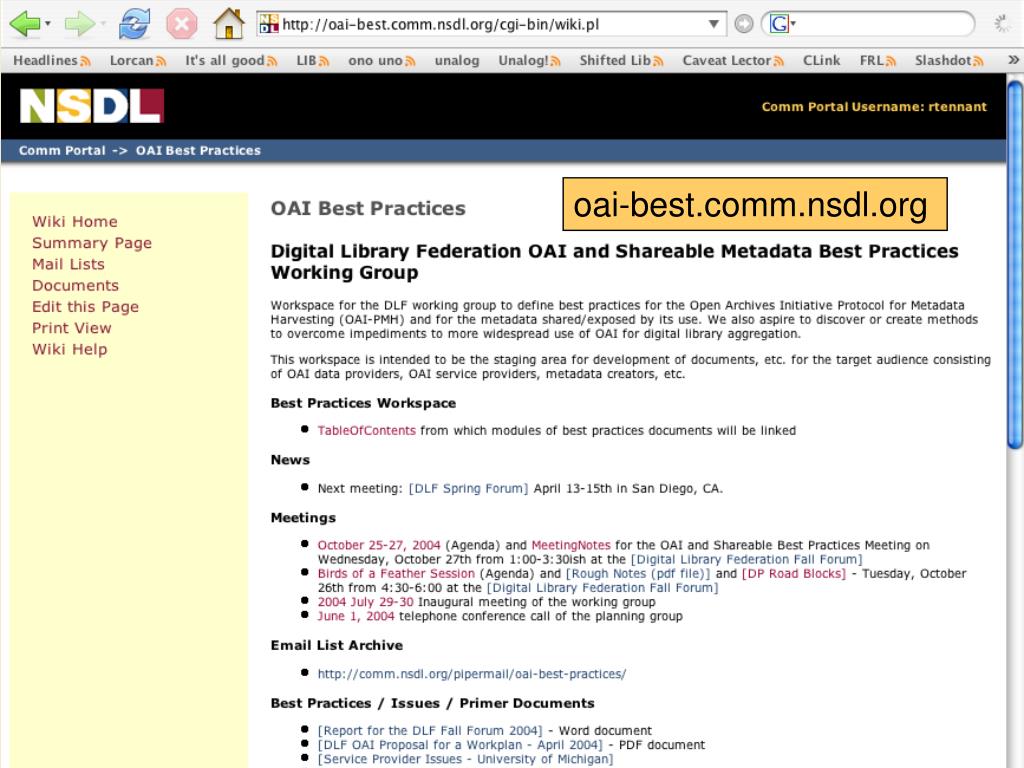The height and width of the screenshot is (768, 1024).
Task: Go to browser Home icon
Action: pyautogui.click(x=229, y=23)
